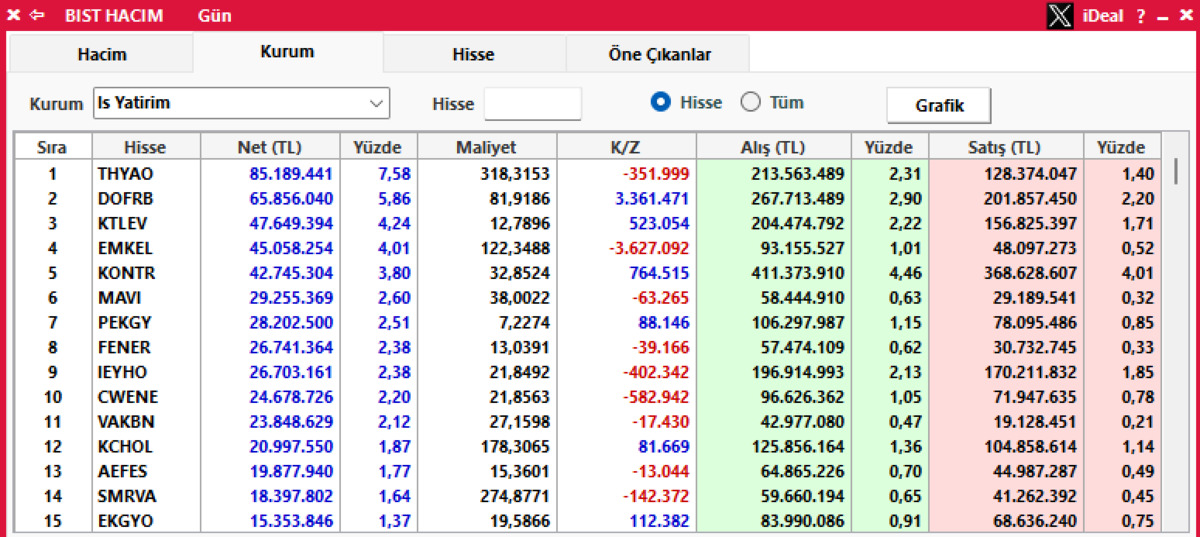Viewport: 1200px width, 537px height.
Task: Select the EMKEL stock row
Action: tap(588, 248)
